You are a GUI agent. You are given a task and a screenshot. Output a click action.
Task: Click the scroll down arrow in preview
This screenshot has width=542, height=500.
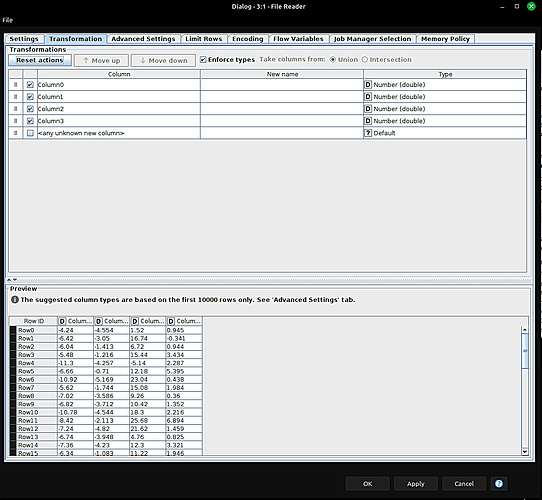pyautogui.click(x=525, y=451)
